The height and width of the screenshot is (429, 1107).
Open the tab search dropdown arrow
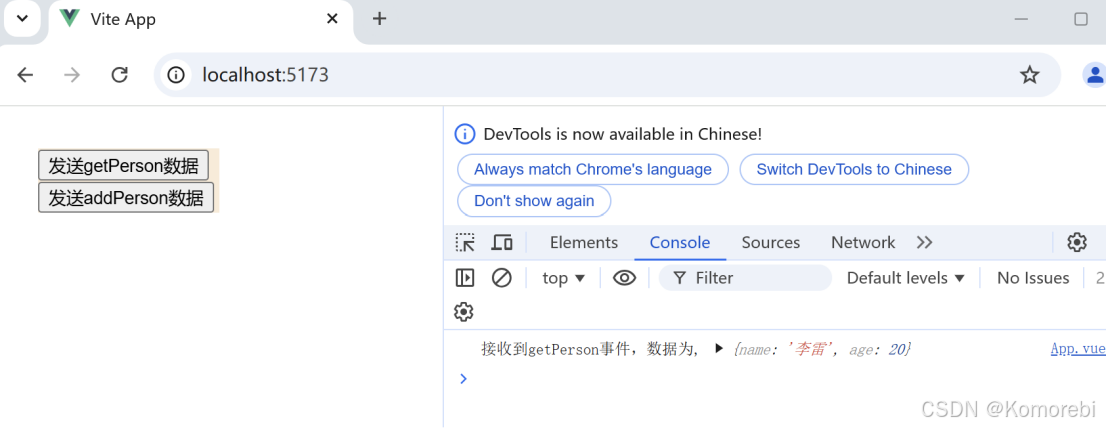[23, 18]
